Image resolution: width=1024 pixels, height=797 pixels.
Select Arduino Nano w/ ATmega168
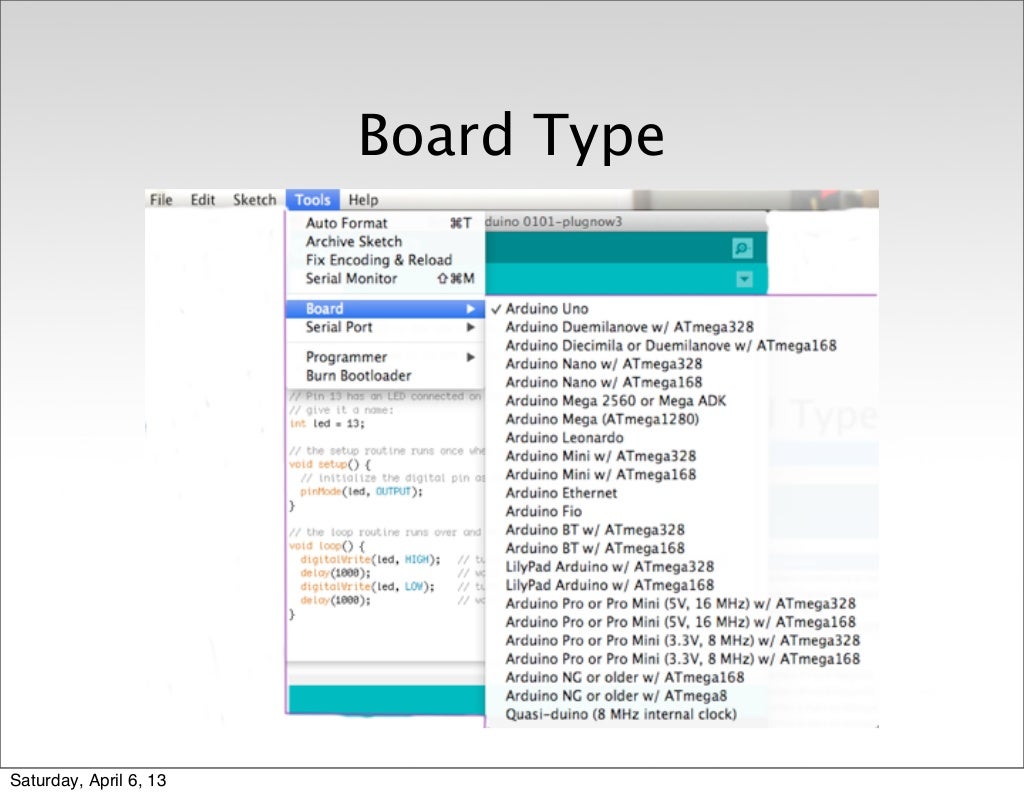pyautogui.click(x=681, y=382)
